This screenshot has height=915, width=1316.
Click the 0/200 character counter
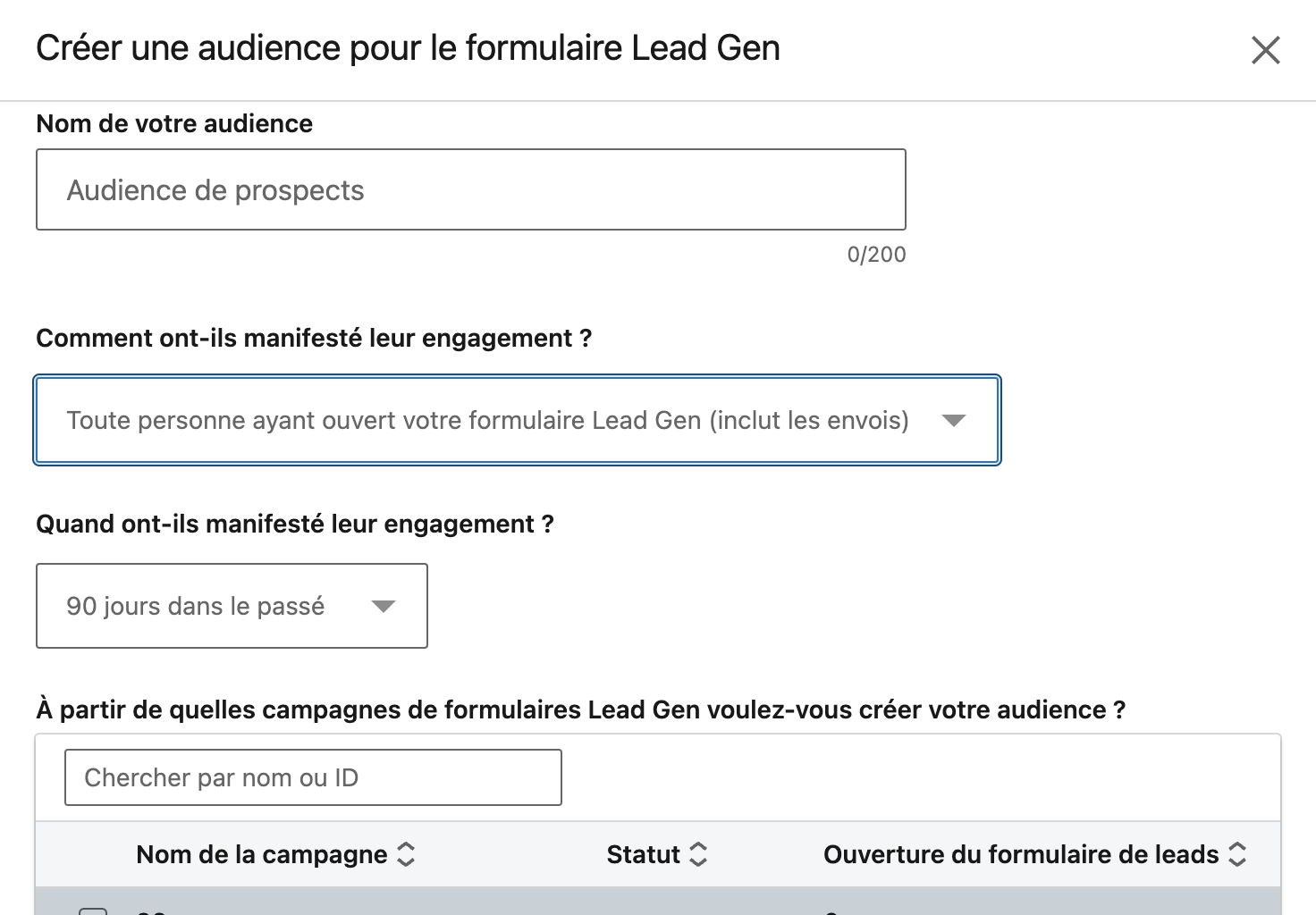point(876,255)
